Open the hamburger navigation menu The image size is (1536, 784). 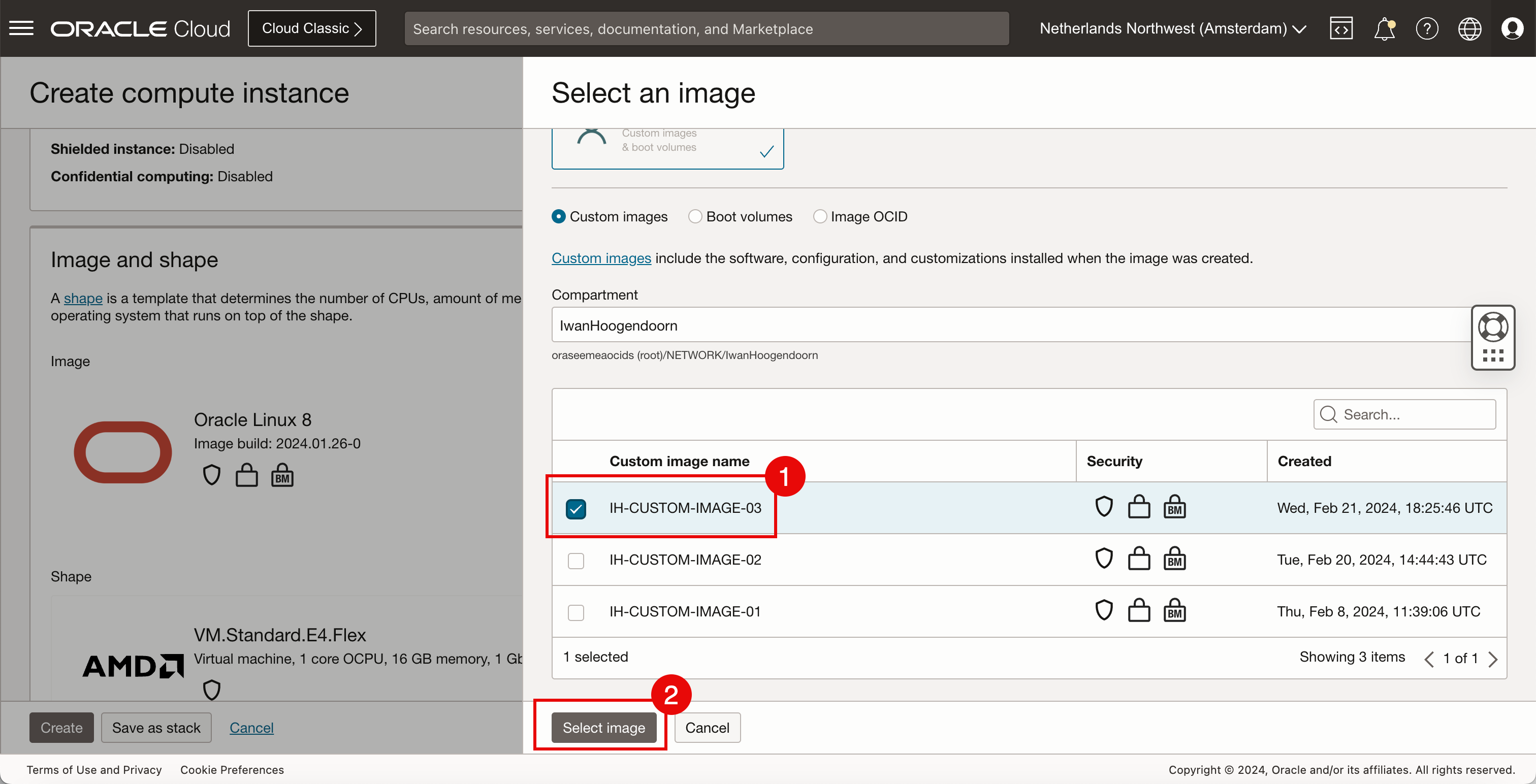(x=21, y=28)
